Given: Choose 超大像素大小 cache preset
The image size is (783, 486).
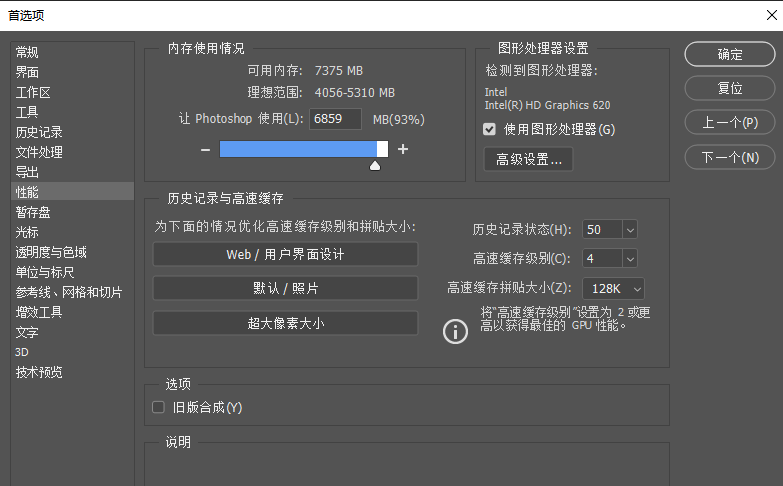Looking at the screenshot, I should click(x=285, y=323).
